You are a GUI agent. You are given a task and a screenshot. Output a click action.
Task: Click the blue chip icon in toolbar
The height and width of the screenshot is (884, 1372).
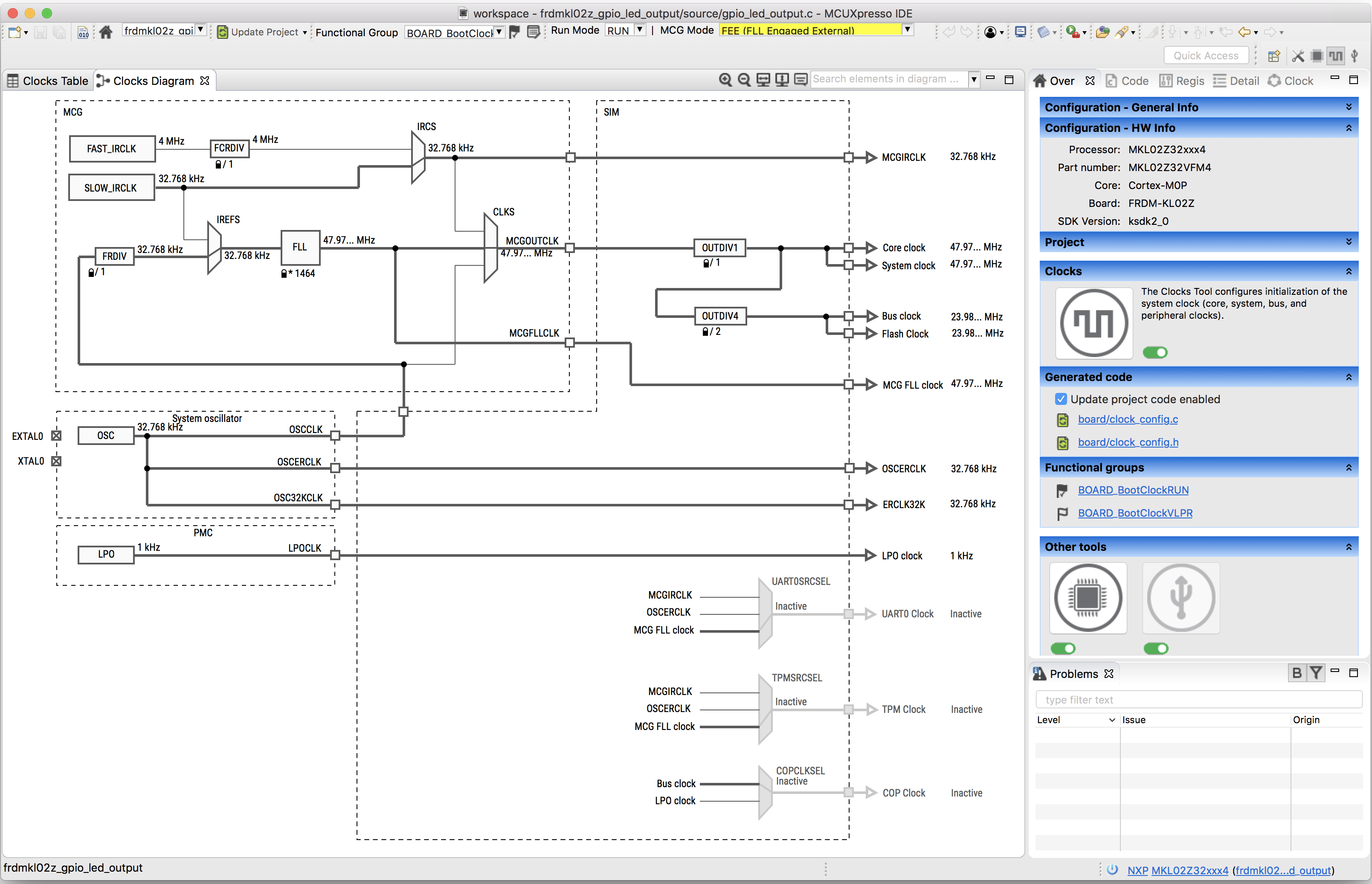1044,32
